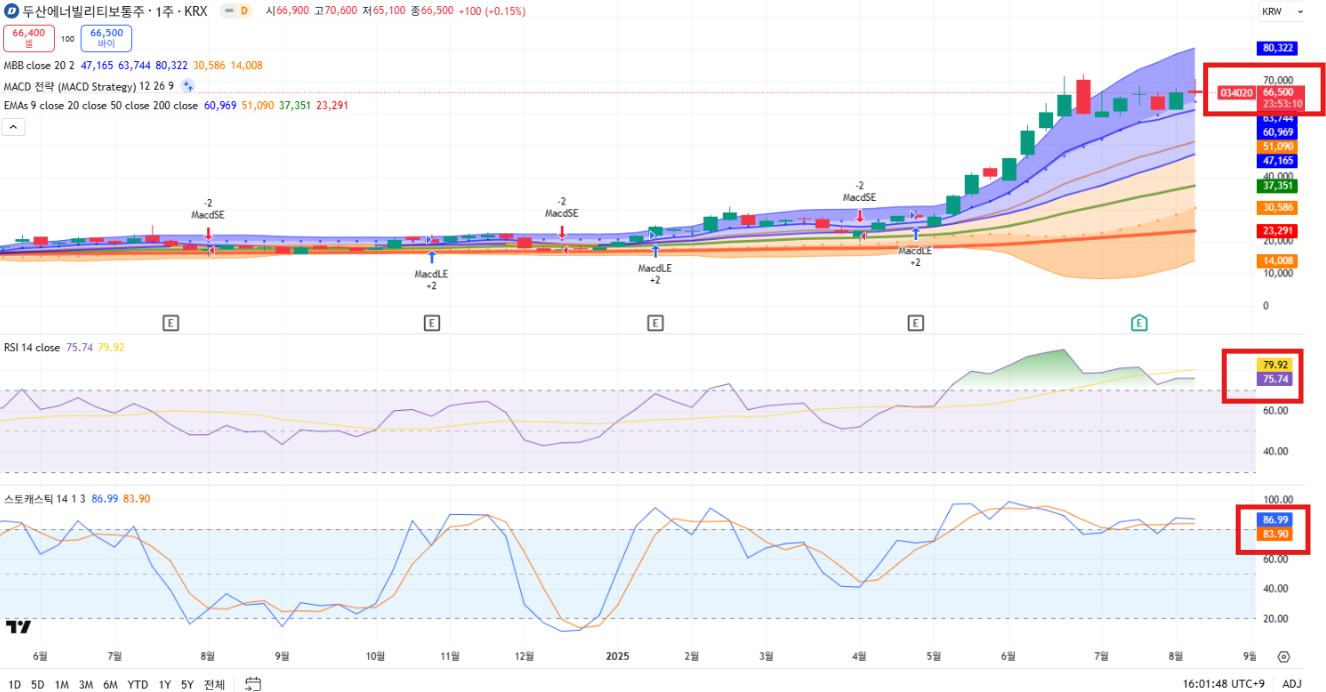The height and width of the screenshot is (692, 1326).
Task: Toggle the ADJ adjusted-data button
Action: [x=1292, y=684]
